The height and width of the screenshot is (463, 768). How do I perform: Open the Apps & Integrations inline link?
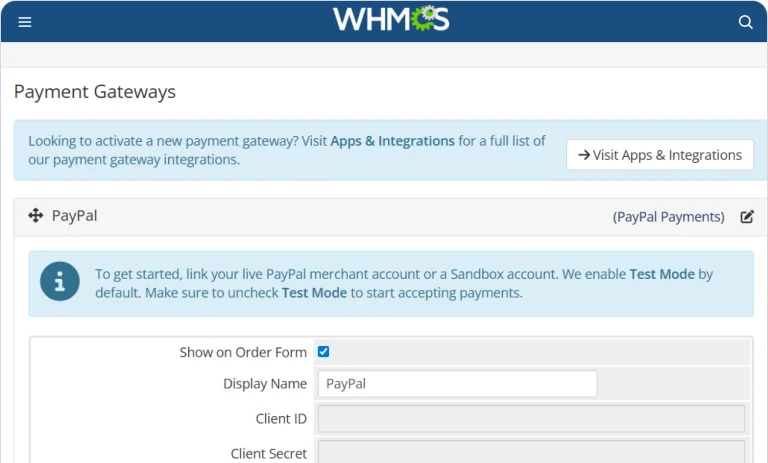392,141
